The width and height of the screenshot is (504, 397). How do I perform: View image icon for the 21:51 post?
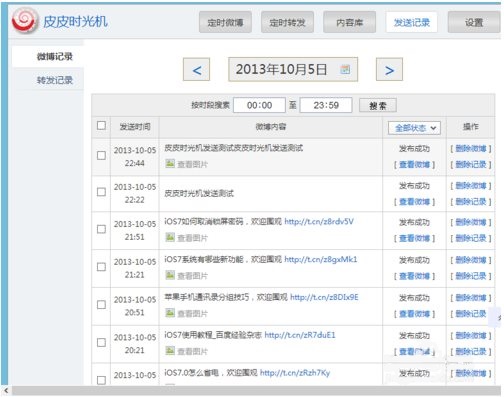click(170, 237)
